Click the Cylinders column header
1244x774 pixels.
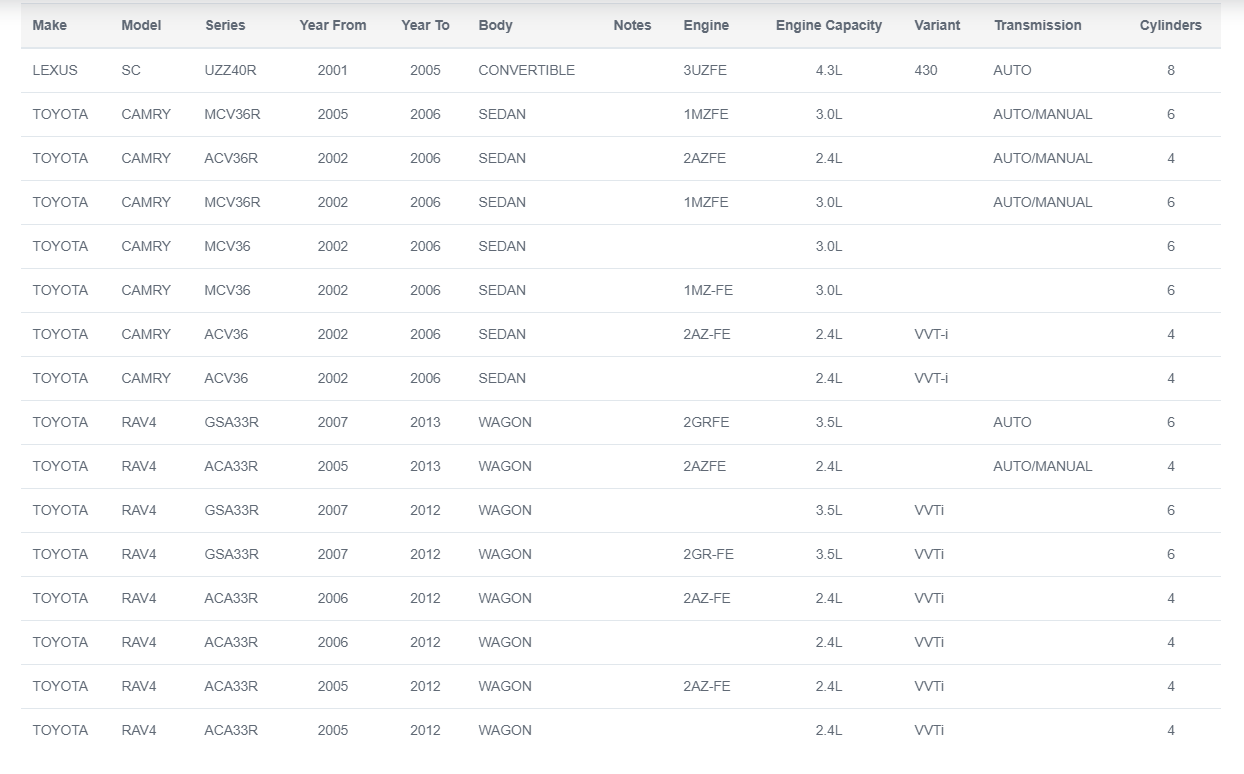[1171, 25]
